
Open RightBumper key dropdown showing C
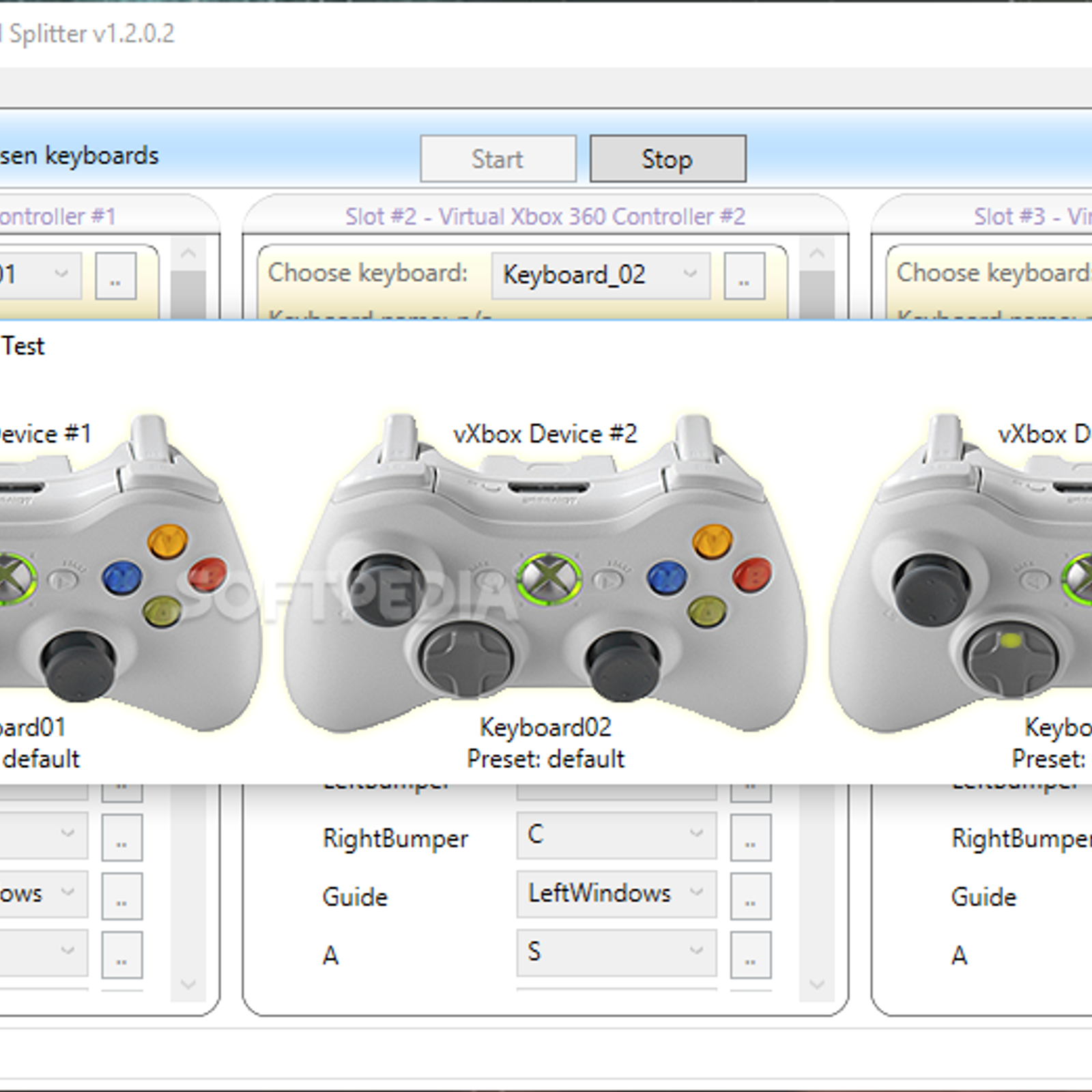616,835
